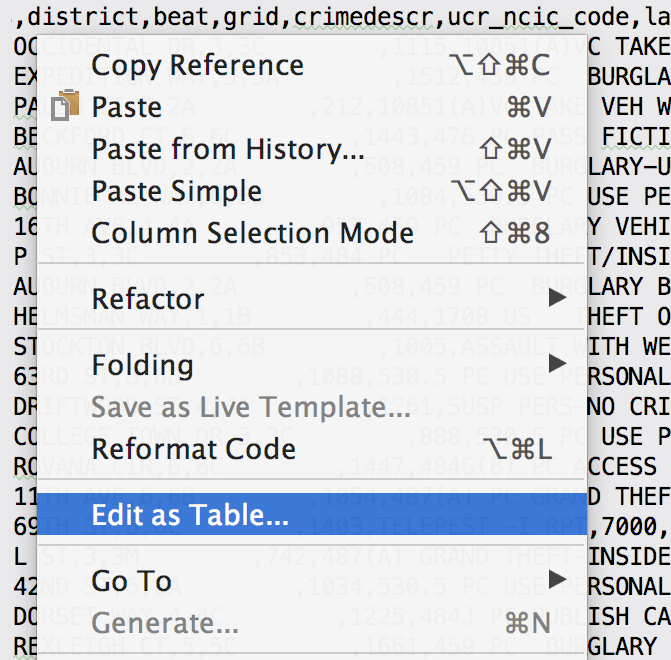The image size is (671, 660).
Task: Expand the Go To submenu arrow
Action: click(x=558, y=580)
